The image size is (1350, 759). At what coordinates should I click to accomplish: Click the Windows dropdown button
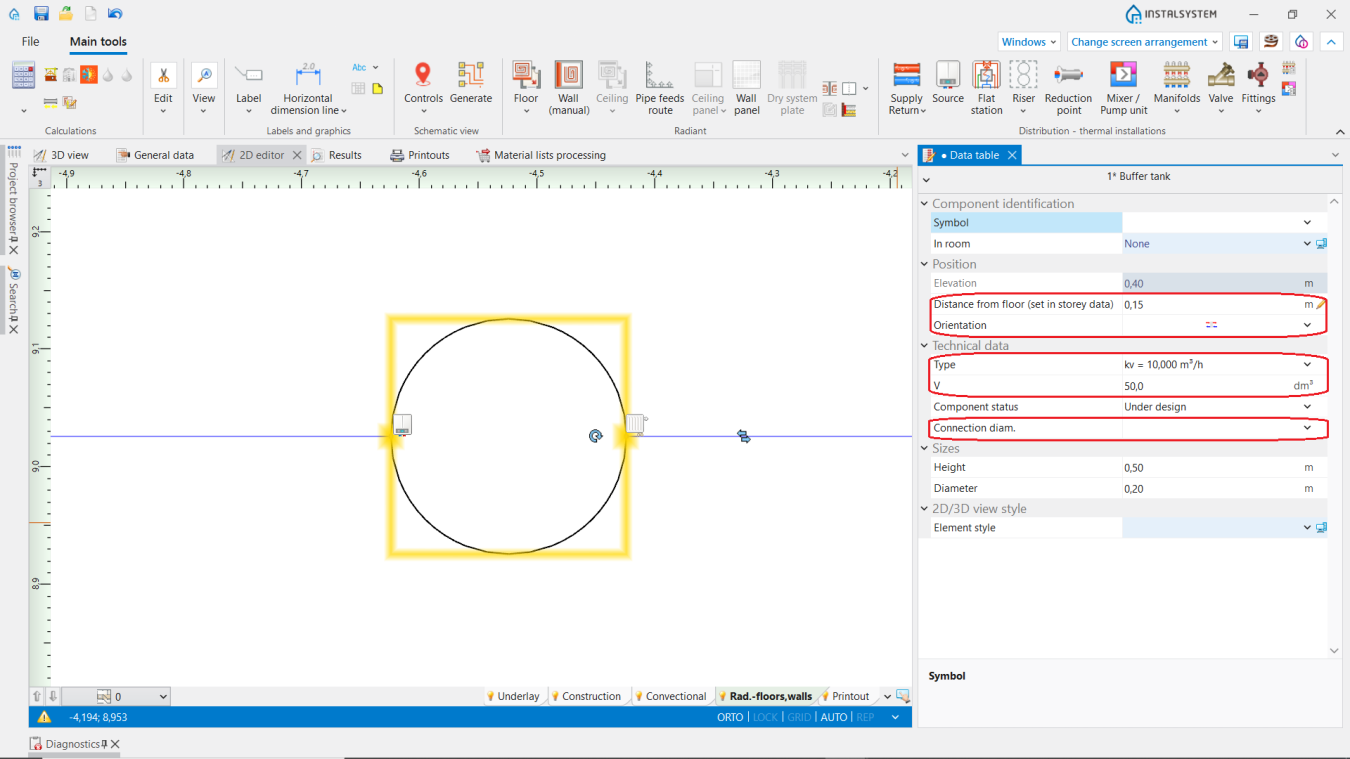1029,42
